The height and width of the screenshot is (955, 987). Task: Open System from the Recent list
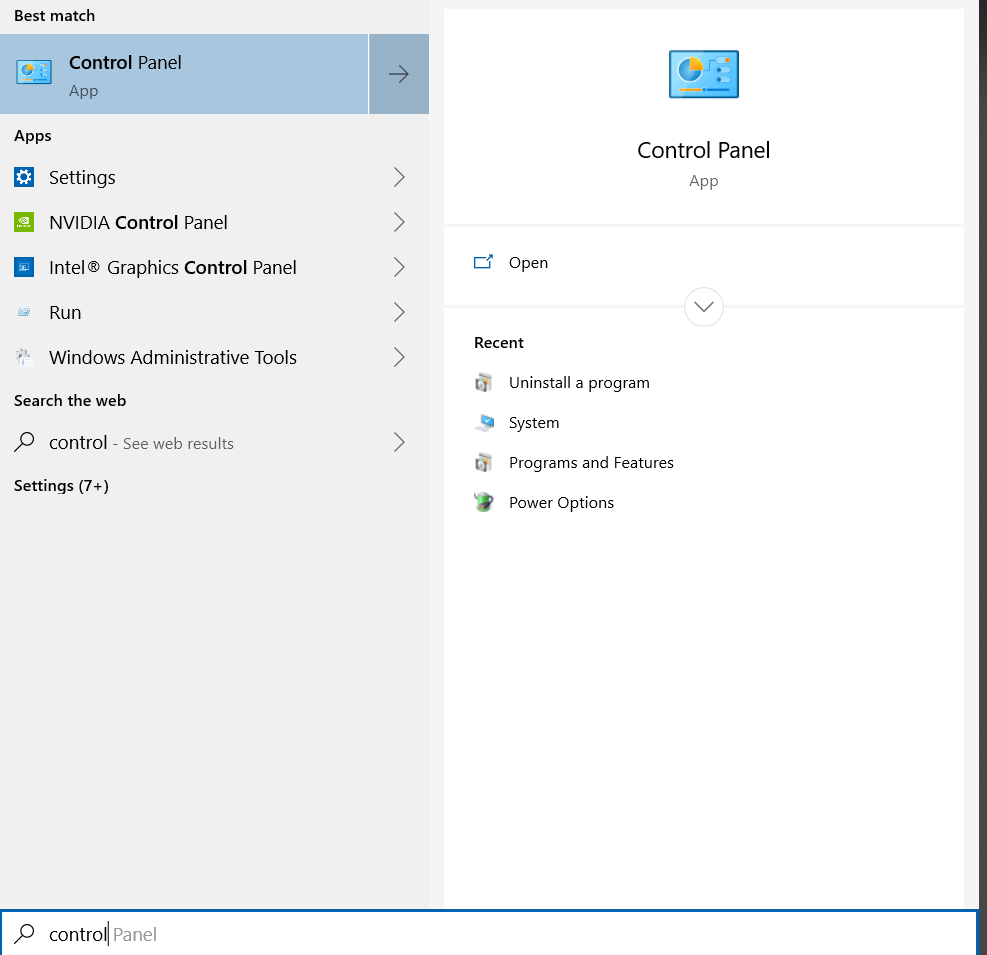533,422
